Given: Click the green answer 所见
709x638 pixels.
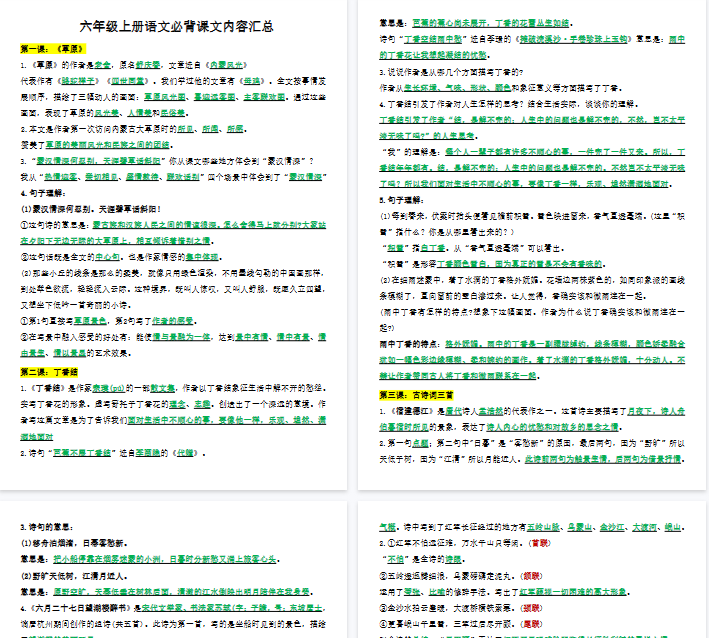Looking at the screenshot, I should [x=185, y=129].
